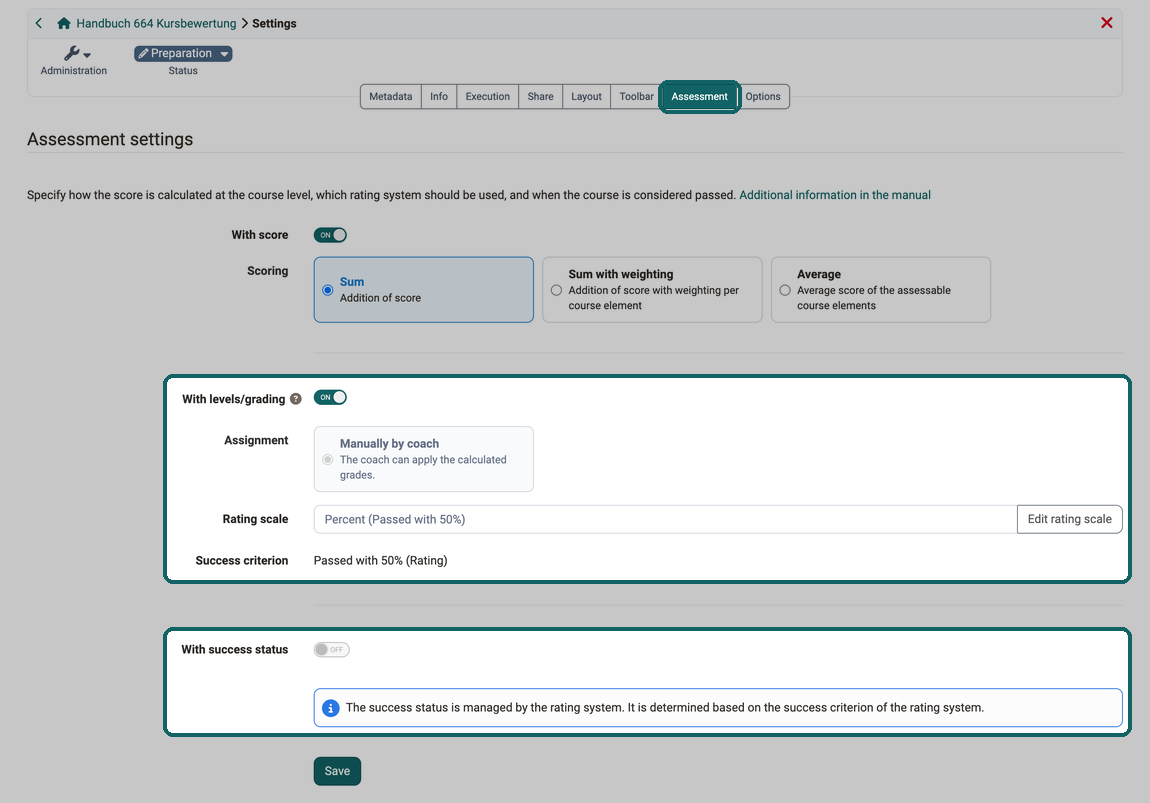Click the Passed with 50% (Rating) text
The width and height of the screenshot is (1150, 803).
[x=381, y=560]
